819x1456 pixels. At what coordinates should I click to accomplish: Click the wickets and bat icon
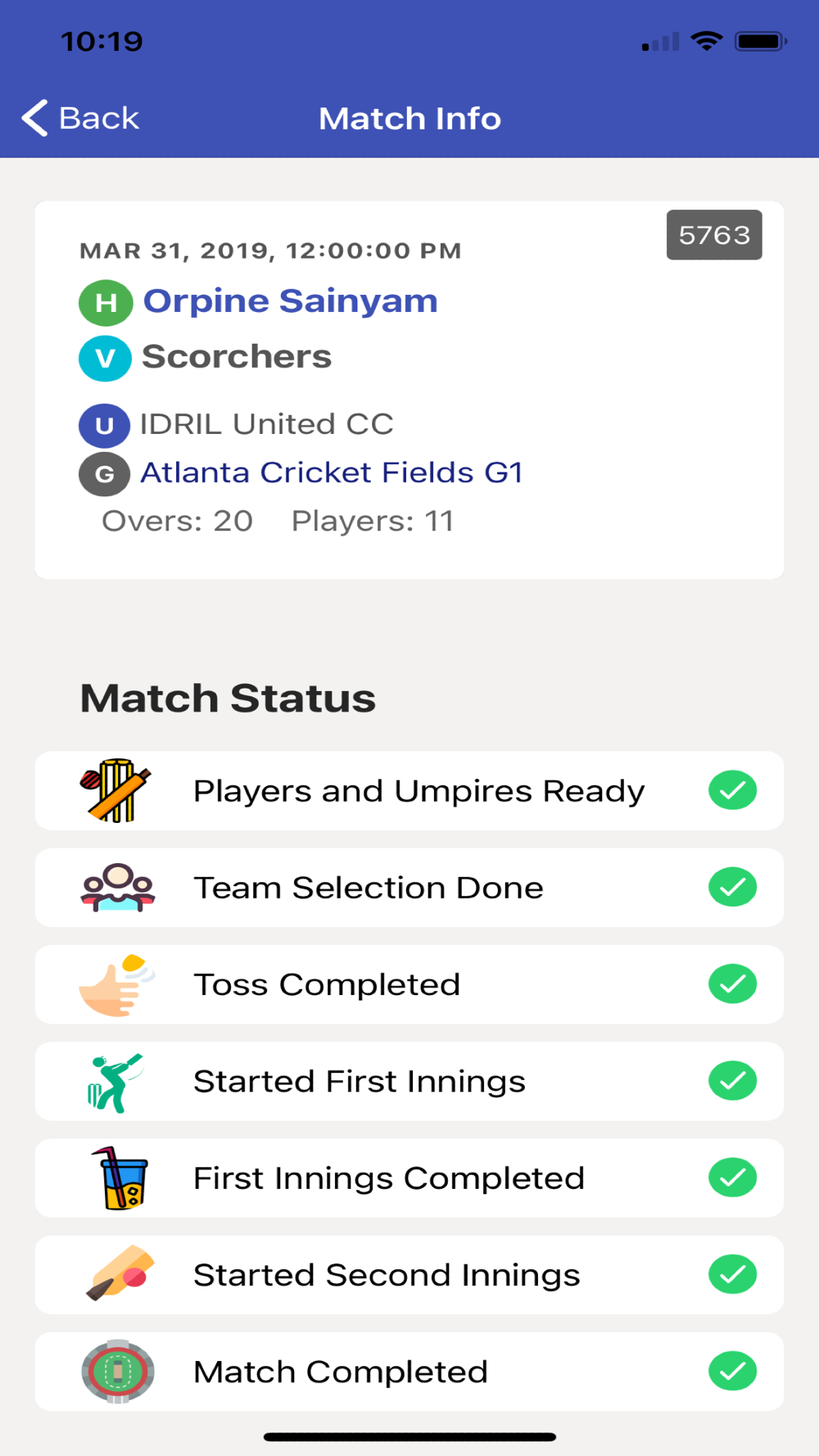coord(115,790)
